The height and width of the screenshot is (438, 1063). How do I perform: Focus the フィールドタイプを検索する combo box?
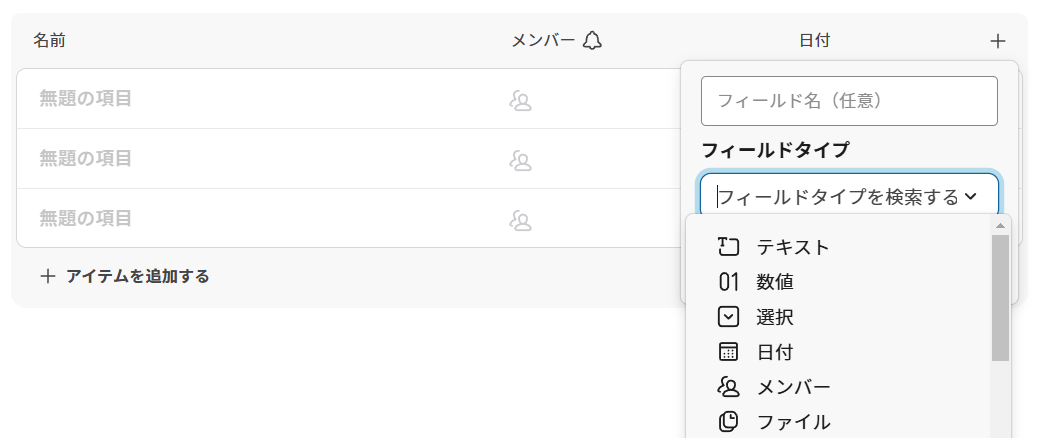click(x=849, y=196)
